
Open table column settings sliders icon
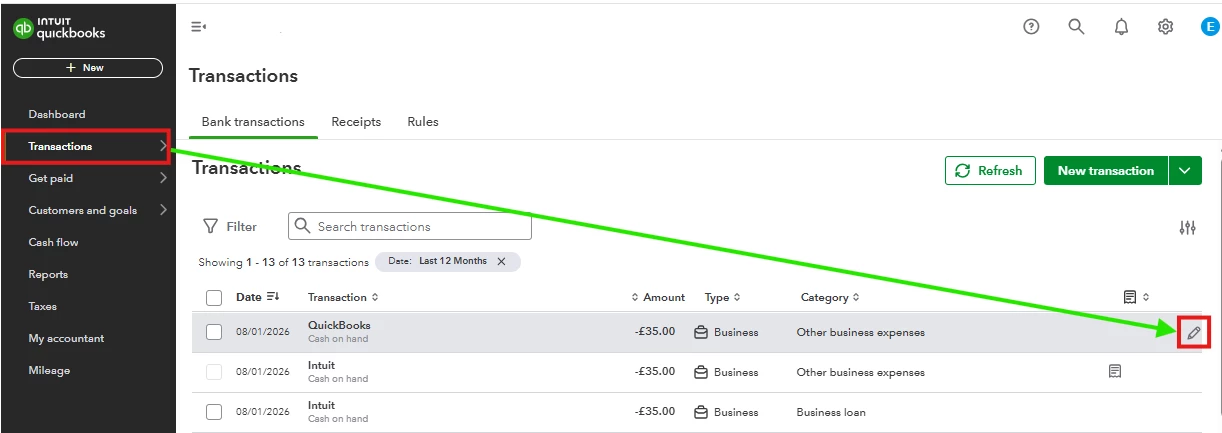pos(1187,227)
